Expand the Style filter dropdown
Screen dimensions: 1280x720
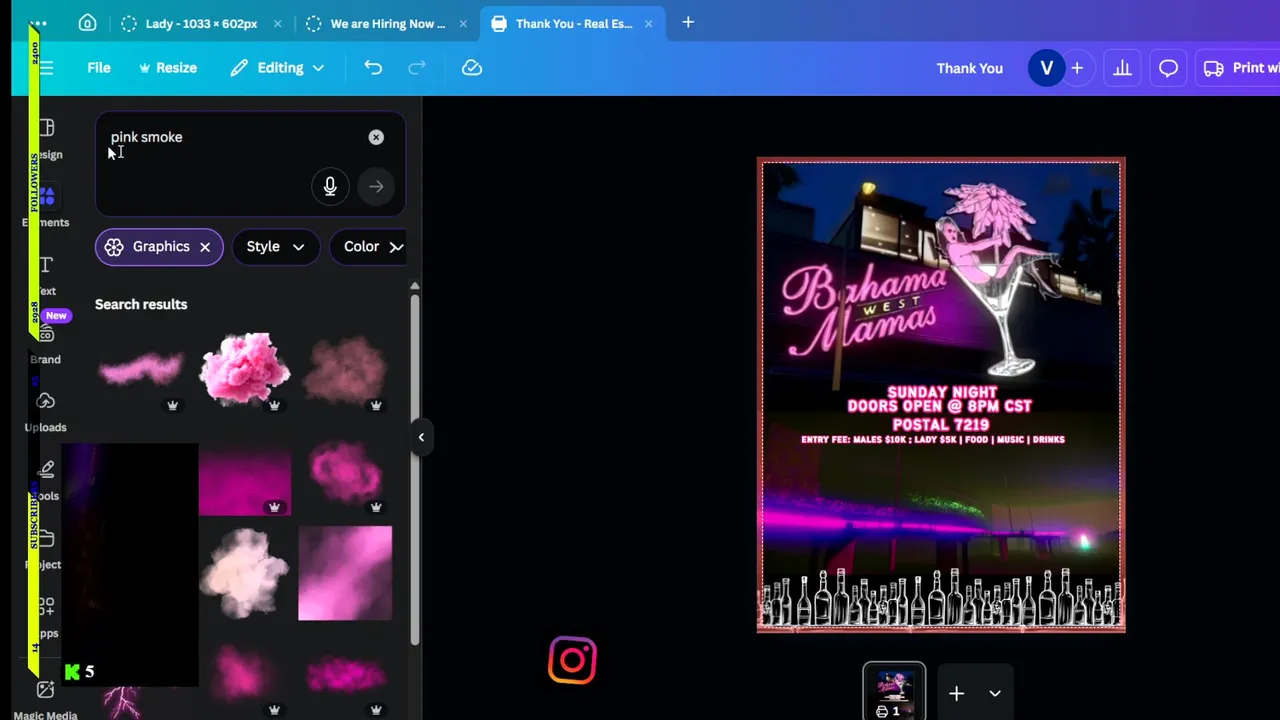pos(275,247)
